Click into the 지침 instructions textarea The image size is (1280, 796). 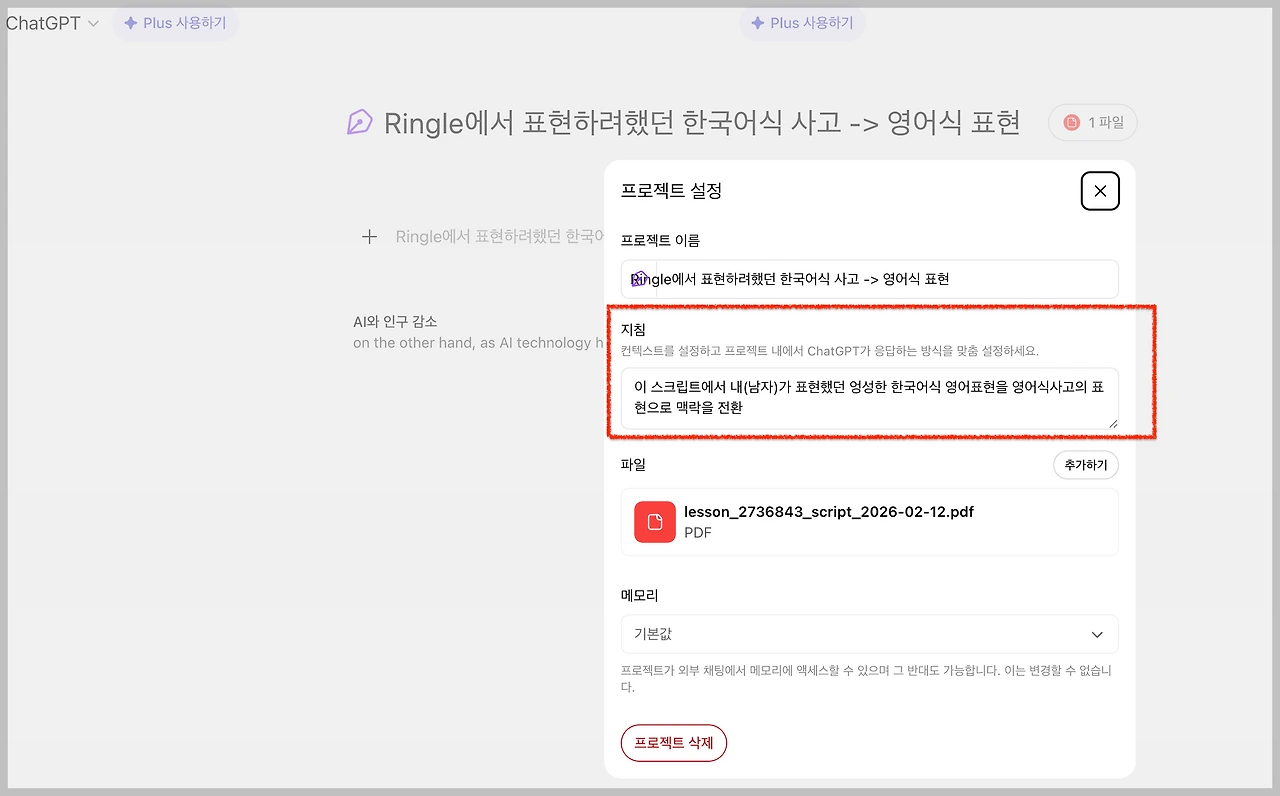point(870,398)
